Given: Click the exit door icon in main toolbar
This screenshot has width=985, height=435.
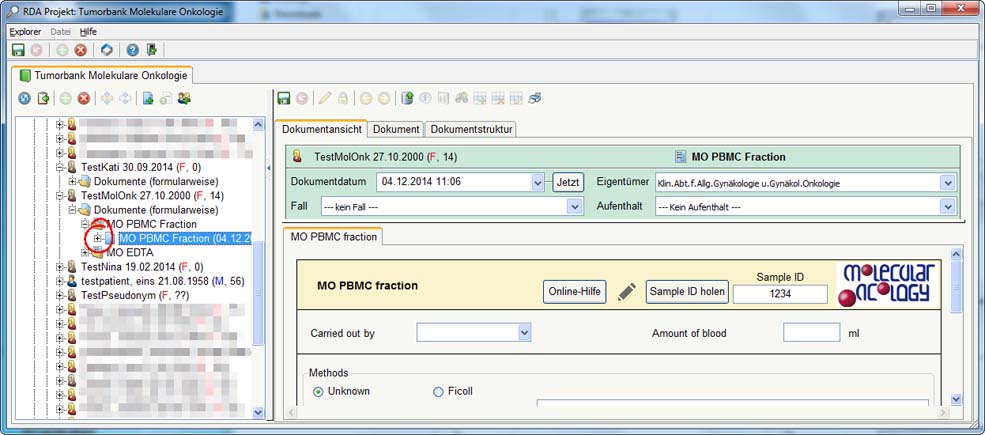Looking at the screenshot, I should click(x=151, y=49).
